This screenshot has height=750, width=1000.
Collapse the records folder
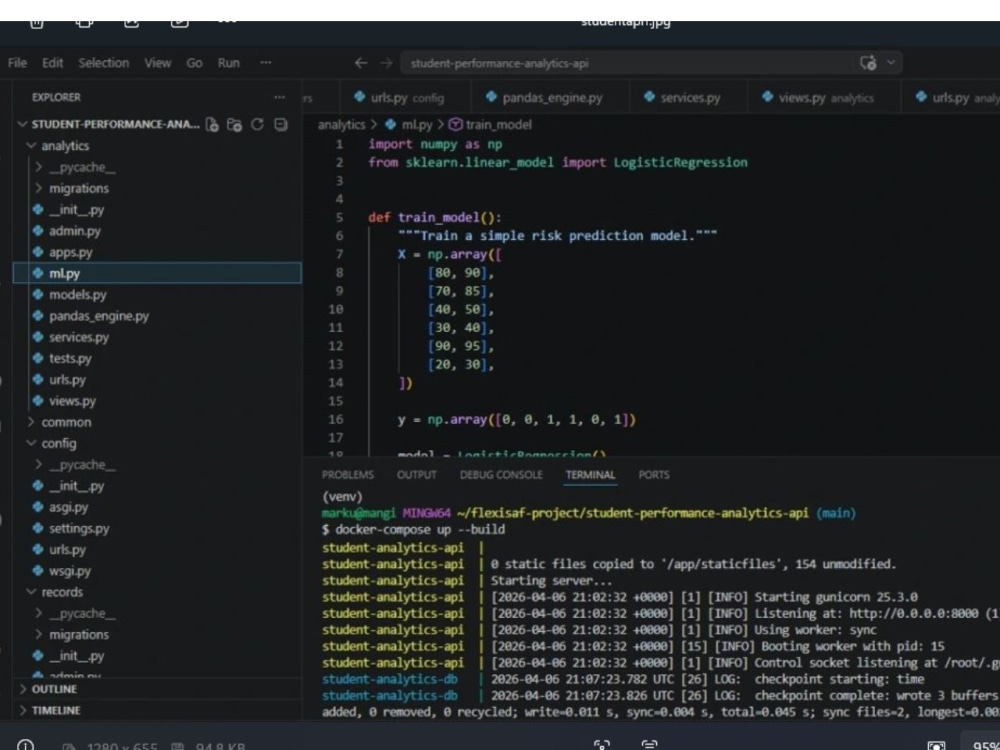(x=31, y=592)
